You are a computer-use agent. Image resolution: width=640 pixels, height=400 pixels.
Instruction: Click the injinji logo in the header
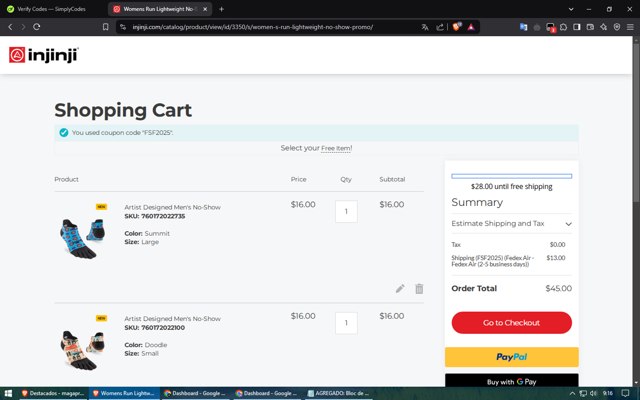(44, 55)
